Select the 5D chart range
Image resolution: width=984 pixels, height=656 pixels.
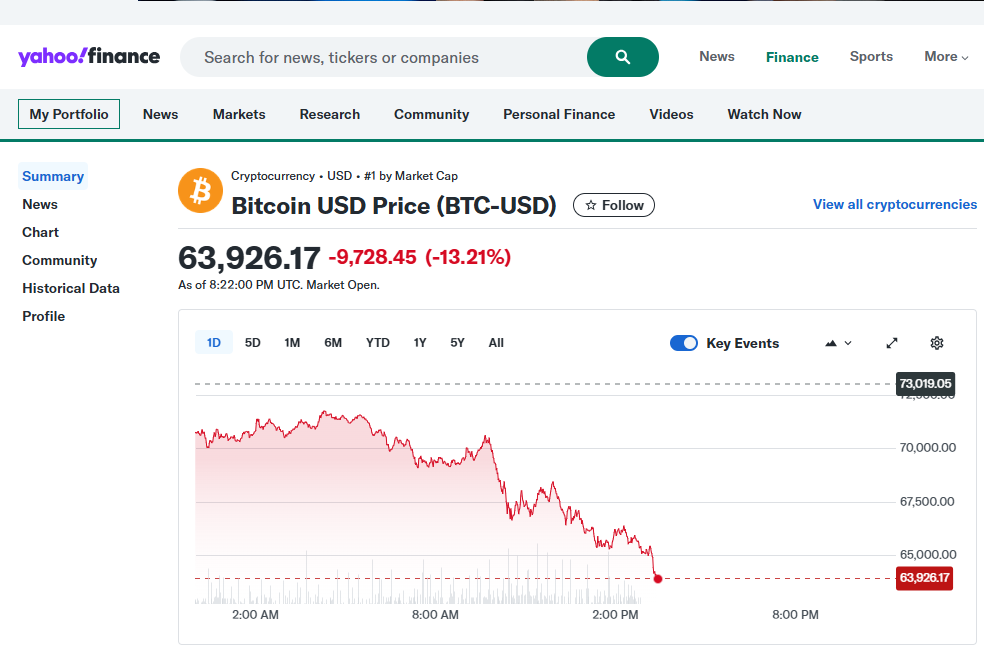click(x=253, y=343)
